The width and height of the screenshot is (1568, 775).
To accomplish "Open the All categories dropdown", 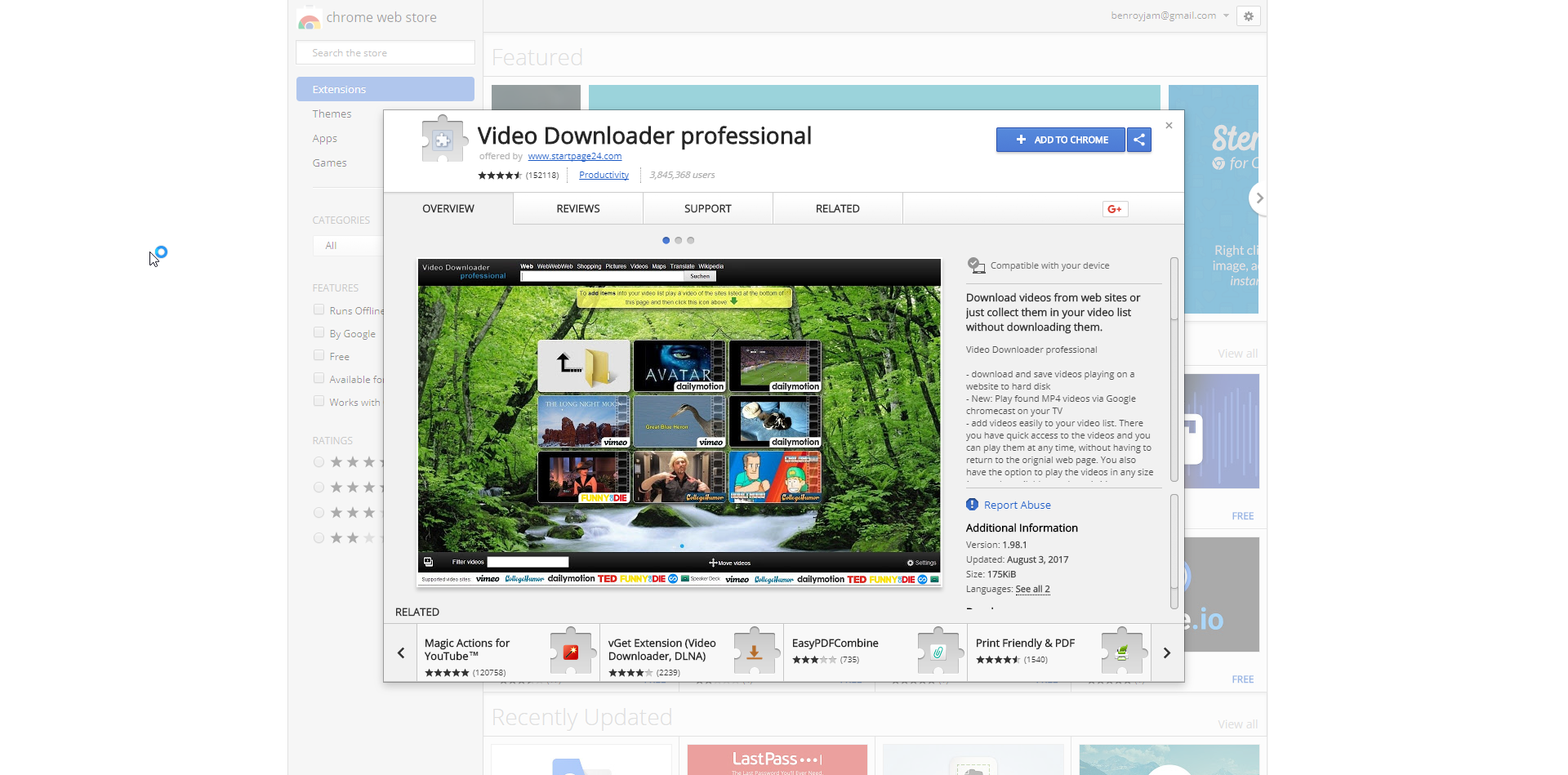I will (x=348, y=246).
